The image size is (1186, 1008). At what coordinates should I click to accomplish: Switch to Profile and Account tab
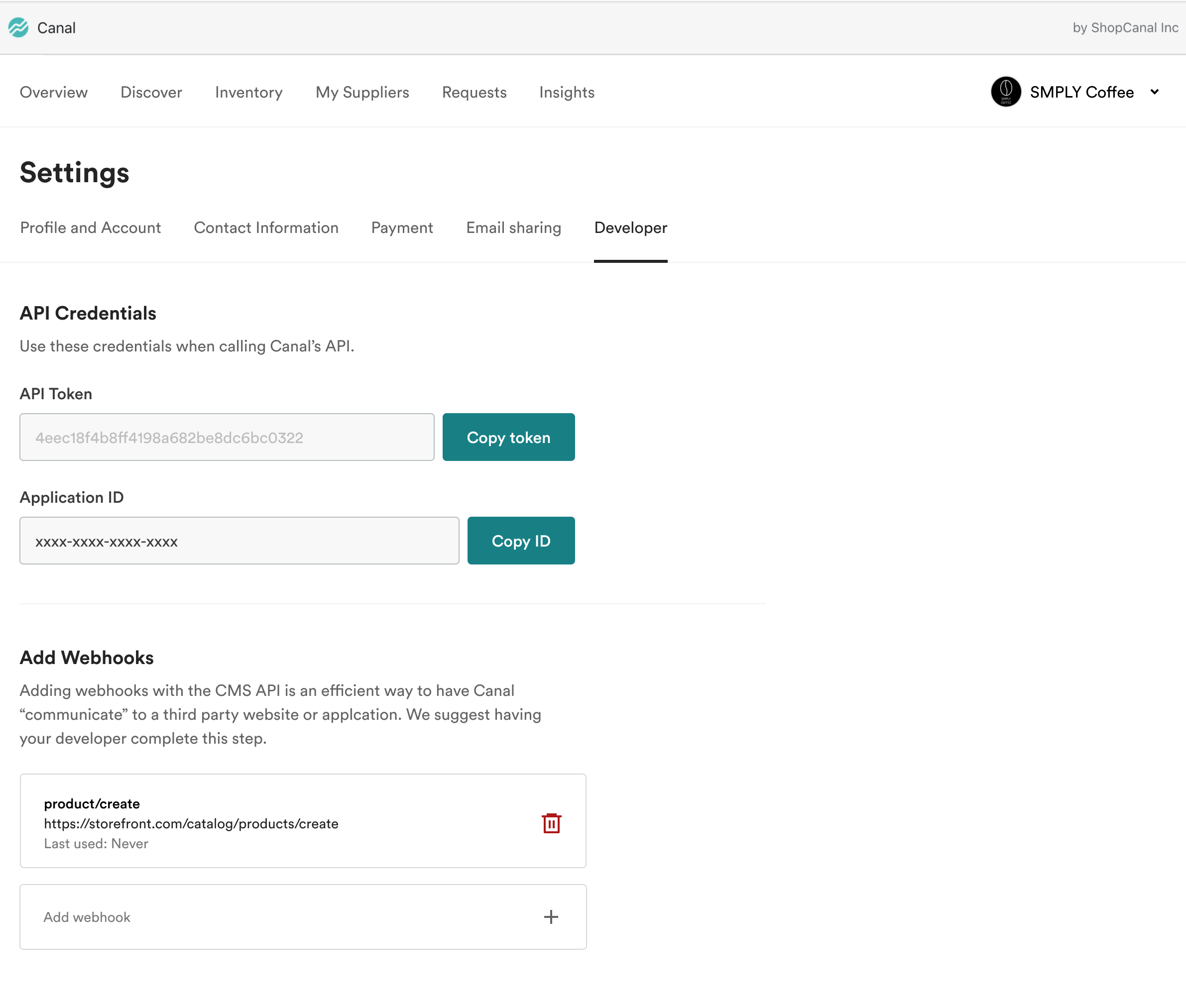pos(90,228)
